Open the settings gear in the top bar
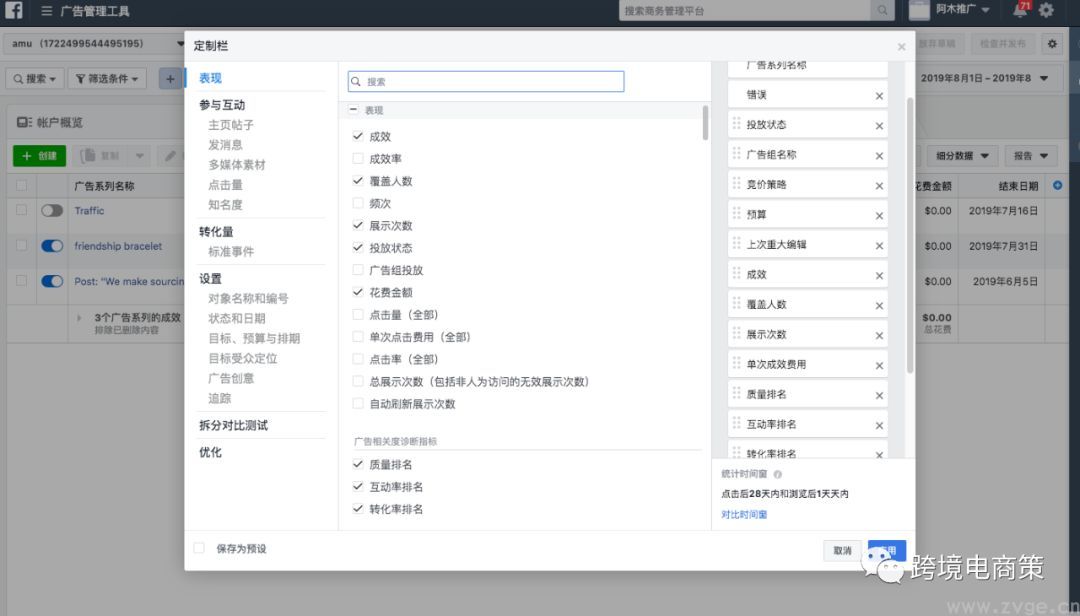The image size is (1080, 616). tap(1048, 11)
